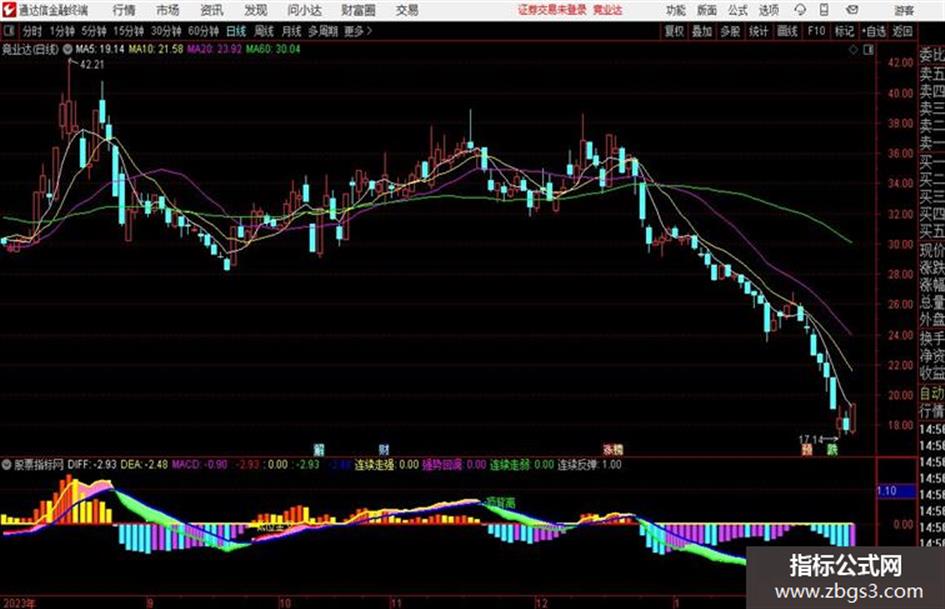Open the 行情 menu
Image resolution: width=945 pixels, height=609 pixels.
(x=124, y=10)
